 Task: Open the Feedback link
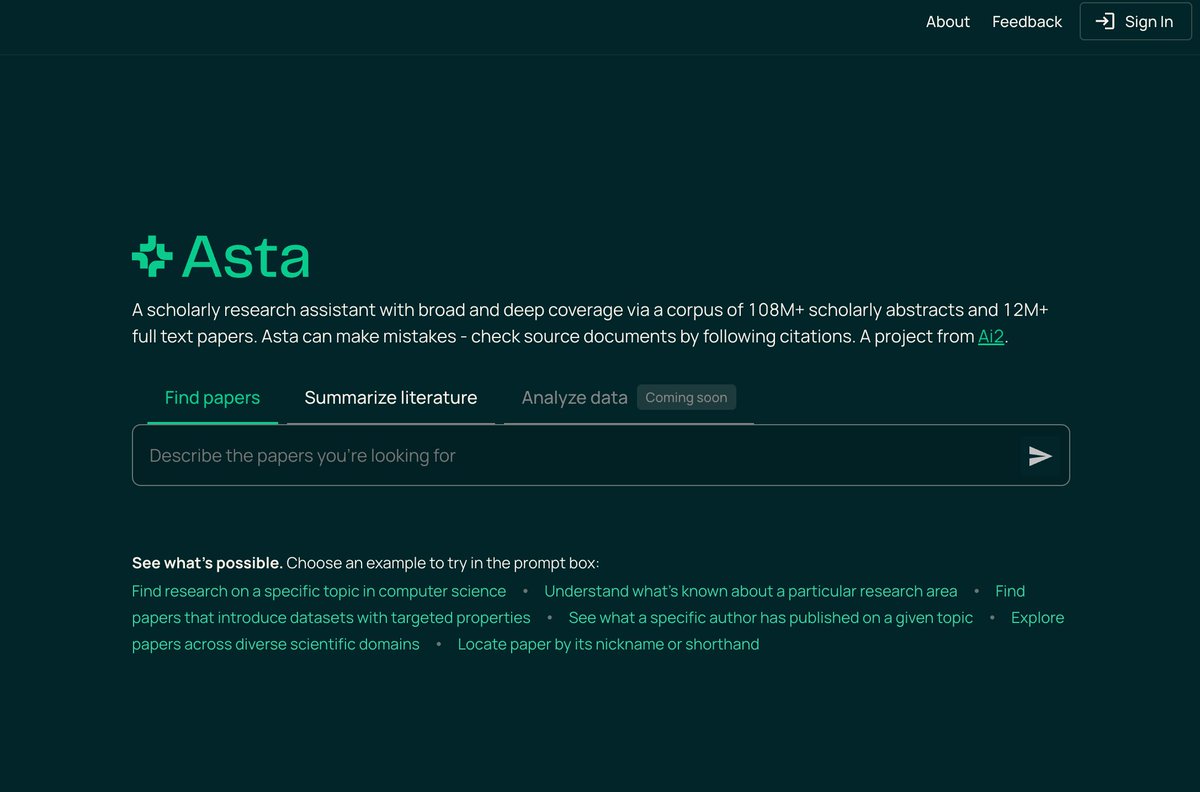pos(1027,21)
